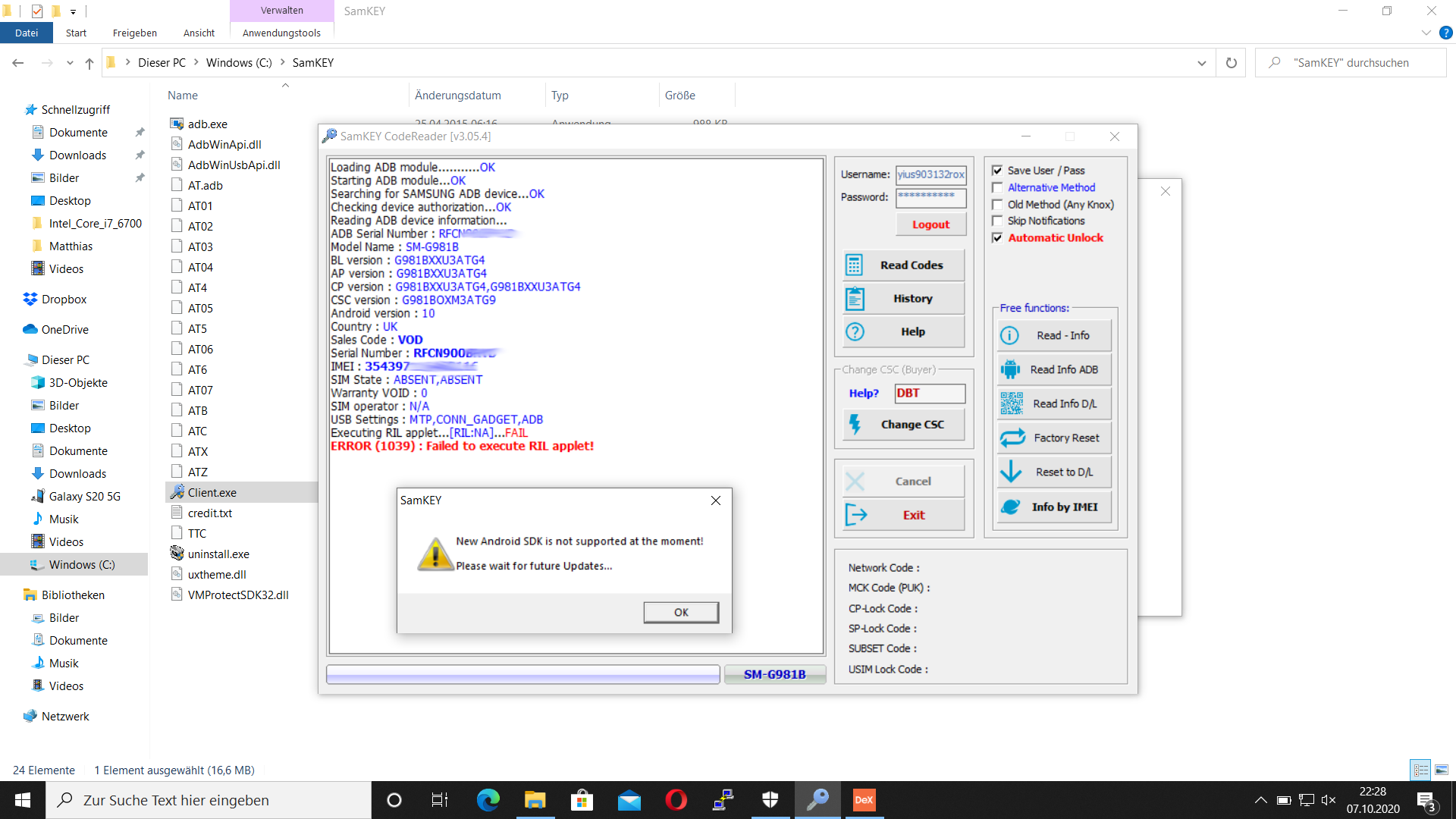Enable Old Method (Any Knox) checkbox
1456x819 pixels.
click(x=997, y=205)
